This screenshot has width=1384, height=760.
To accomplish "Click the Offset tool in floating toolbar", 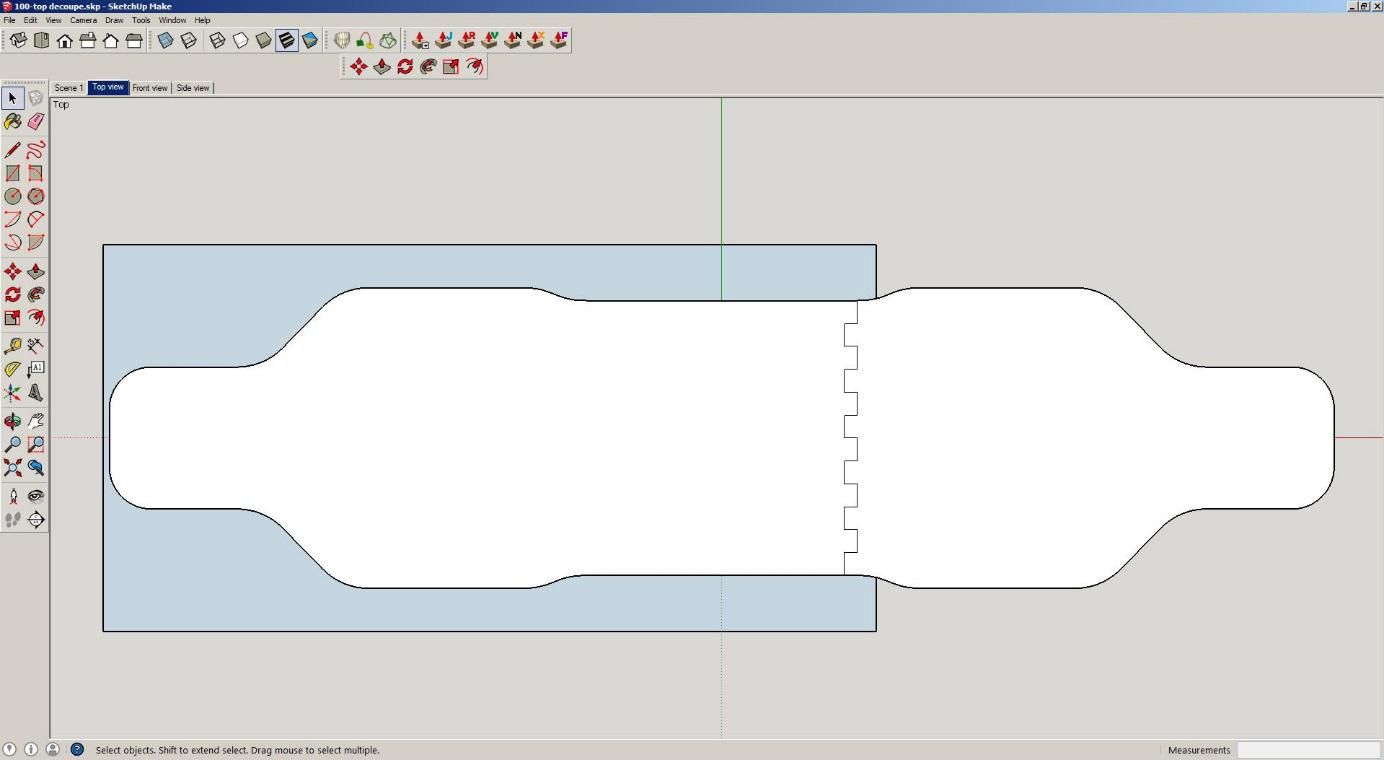I will pyautogui.click(x=475, y=67).
